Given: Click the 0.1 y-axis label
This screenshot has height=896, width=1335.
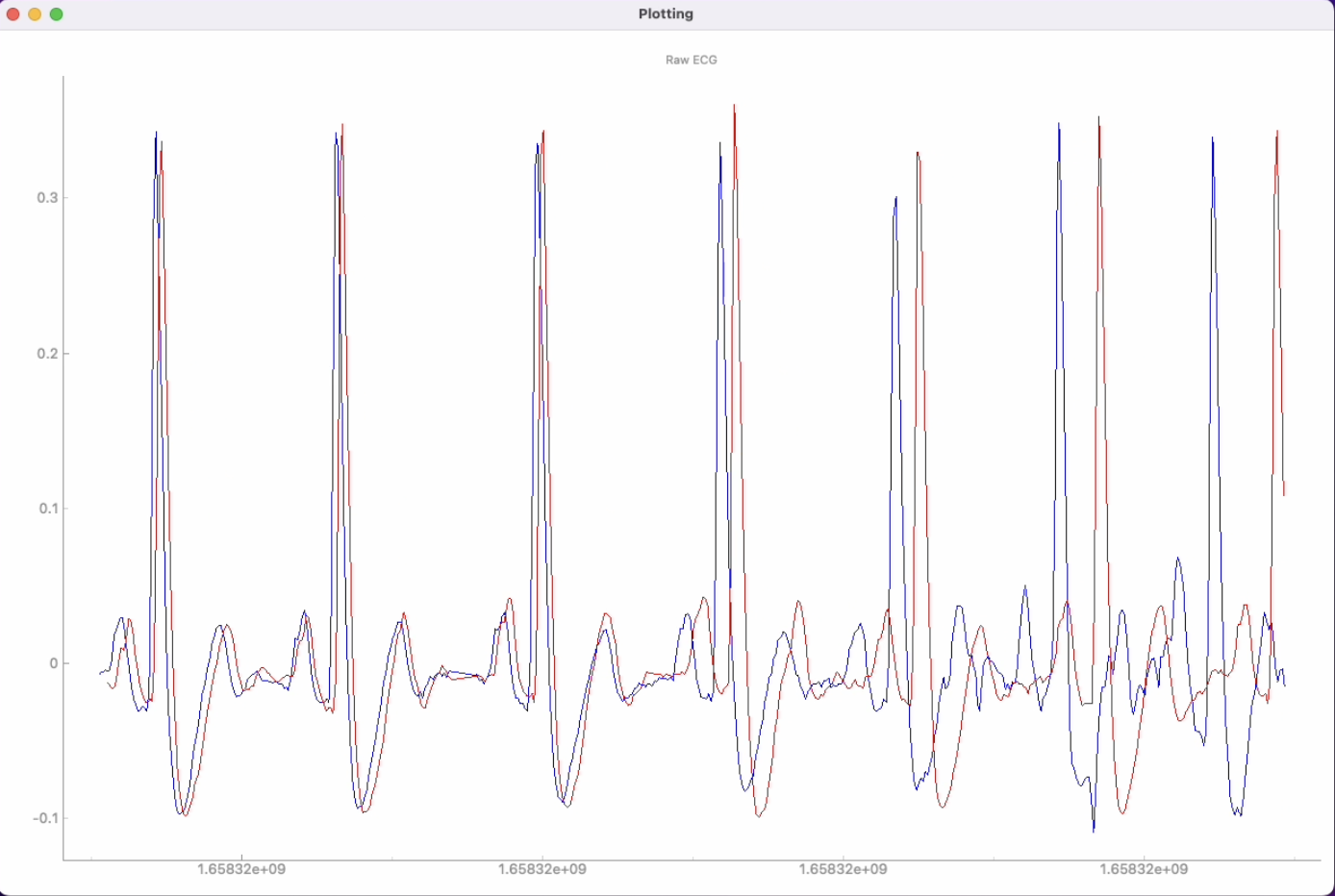Looking at the screenshot, I should (x=48, y=509).
